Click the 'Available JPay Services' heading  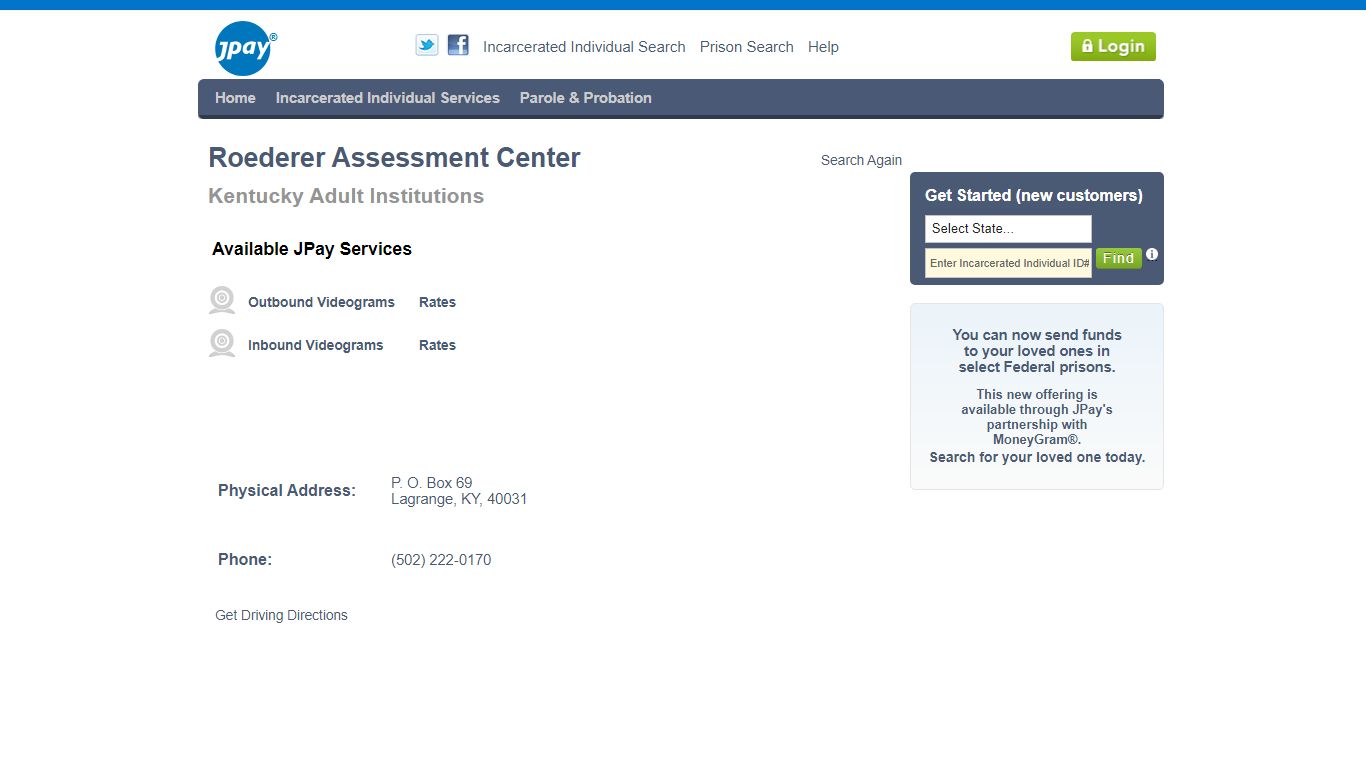coord(312,249)
